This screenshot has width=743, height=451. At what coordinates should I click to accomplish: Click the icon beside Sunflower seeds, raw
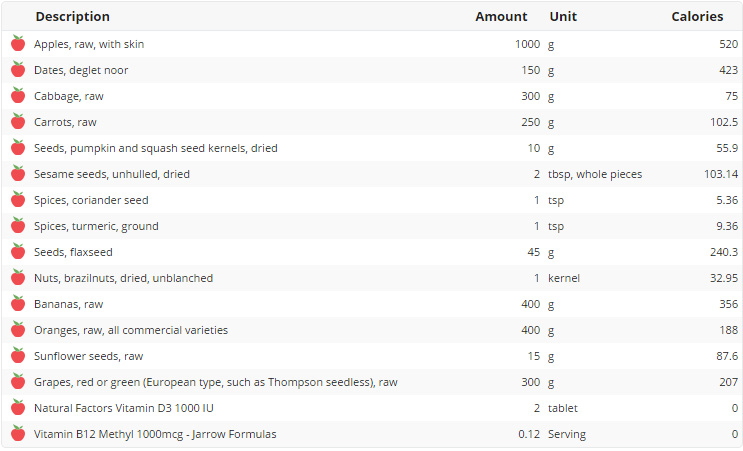click(18, 356)
